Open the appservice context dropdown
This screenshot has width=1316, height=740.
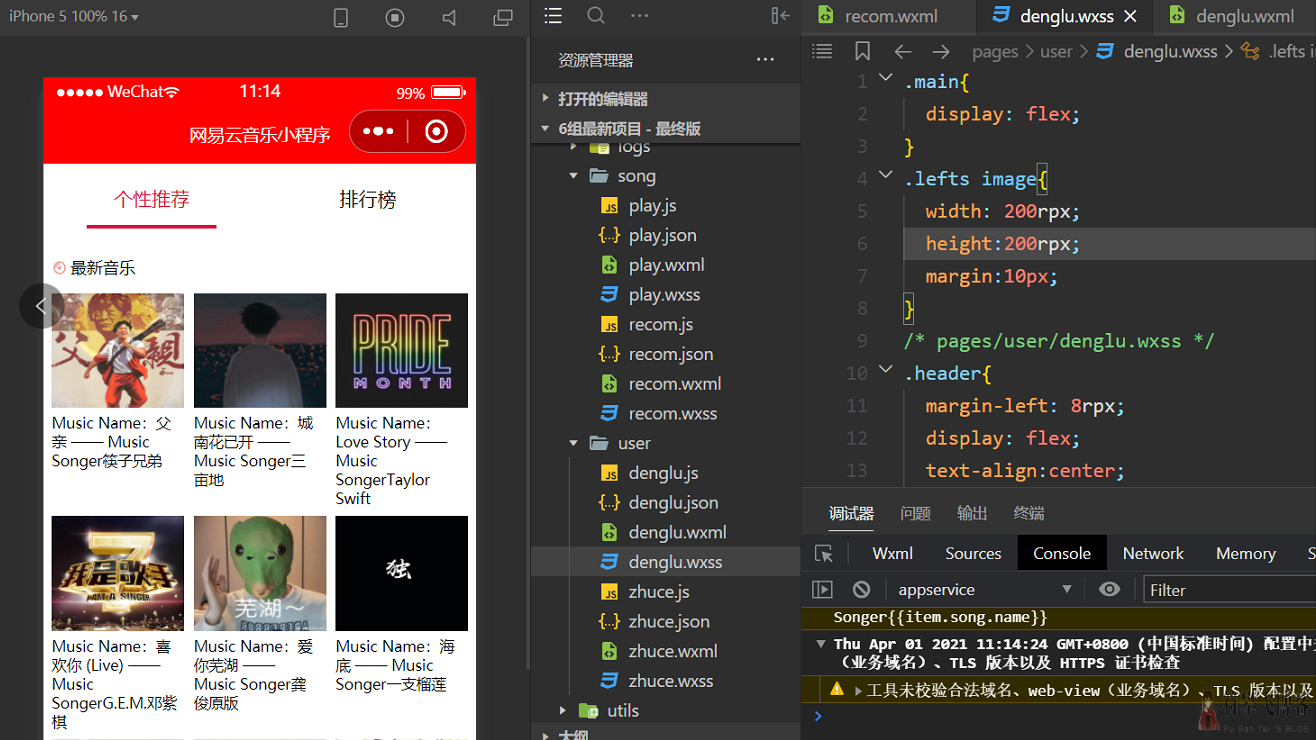click(985, 590)
